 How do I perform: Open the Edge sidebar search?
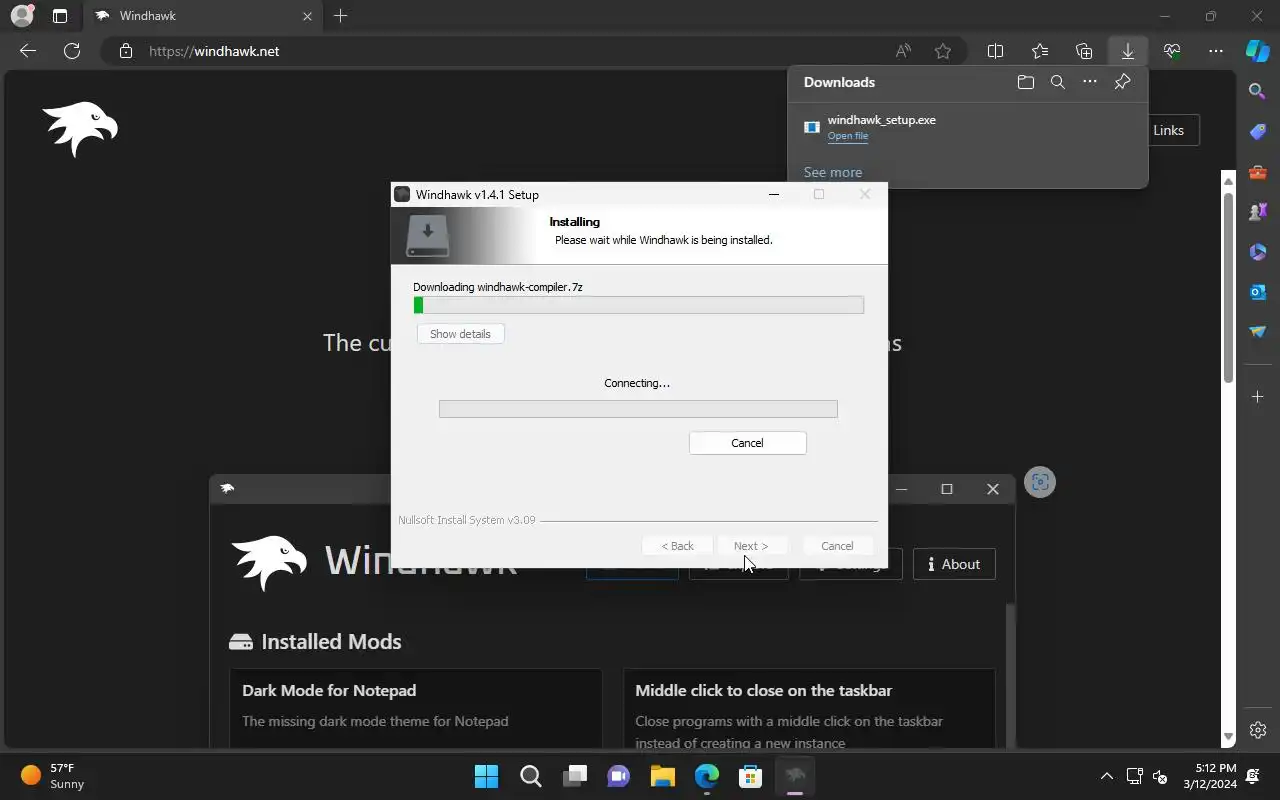coord(1258,91)
